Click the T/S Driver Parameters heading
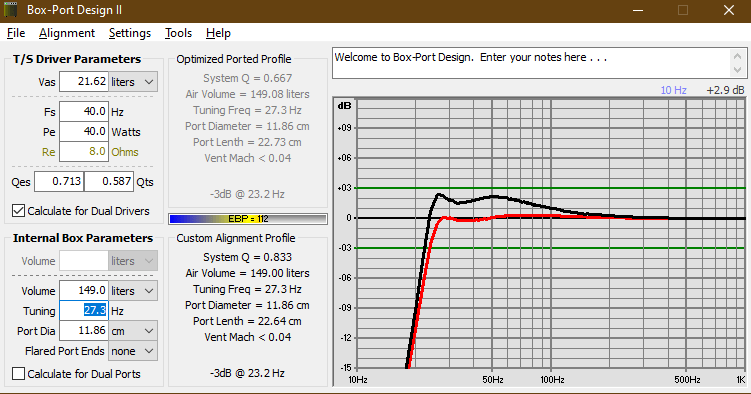This screenshot has height=394, width=751. (x=77, y=59)
